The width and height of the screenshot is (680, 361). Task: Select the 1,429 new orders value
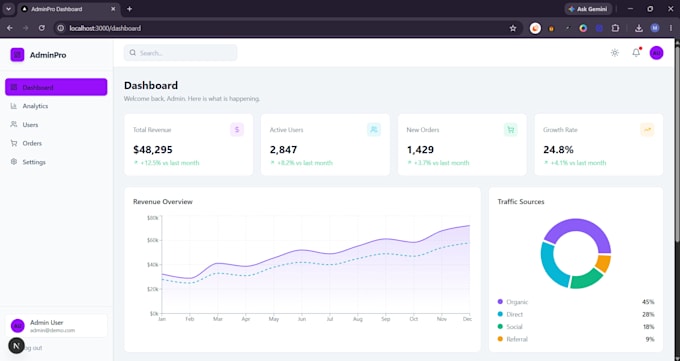point(420,150)
